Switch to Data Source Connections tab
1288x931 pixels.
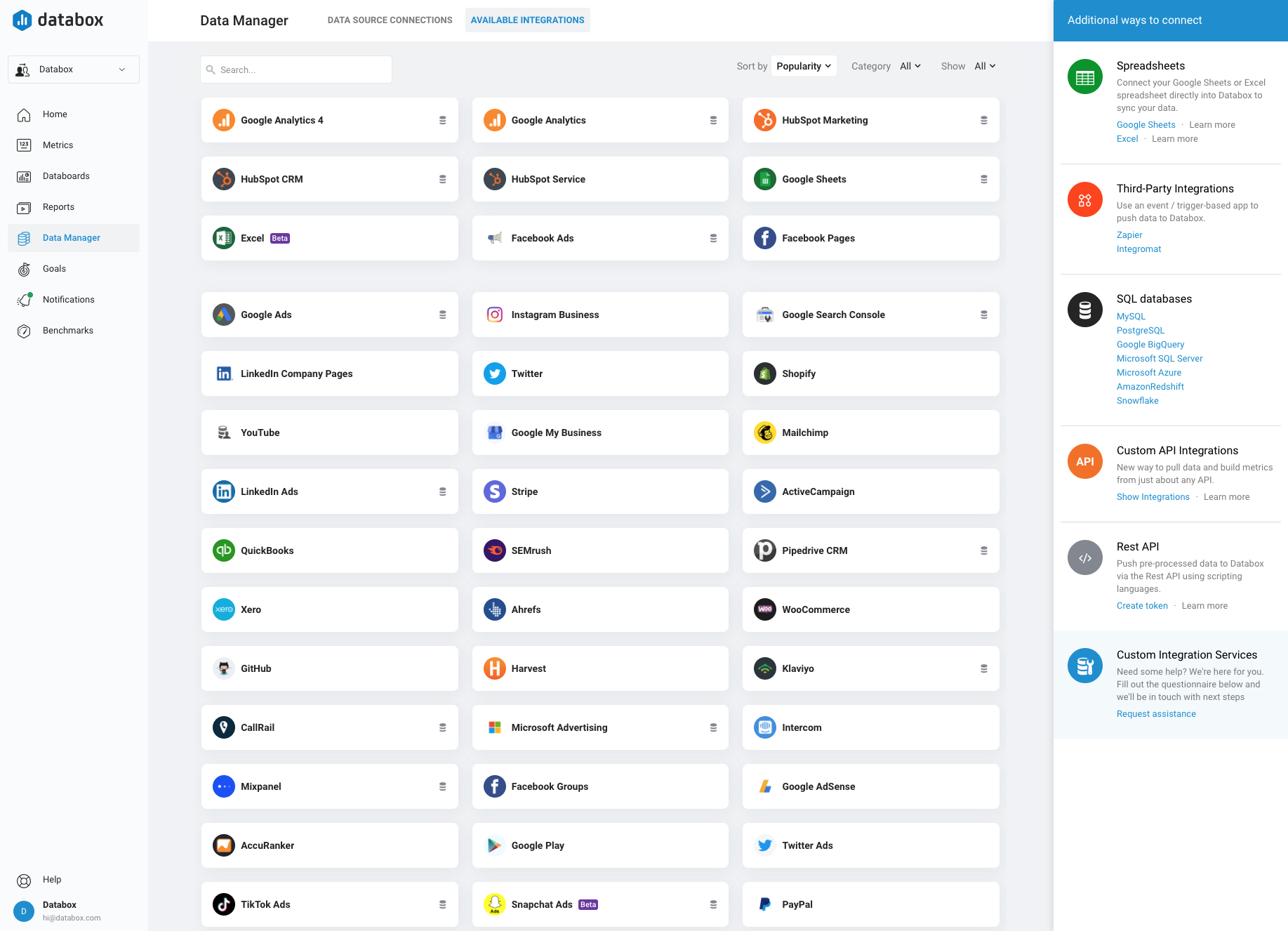(390, 20)
